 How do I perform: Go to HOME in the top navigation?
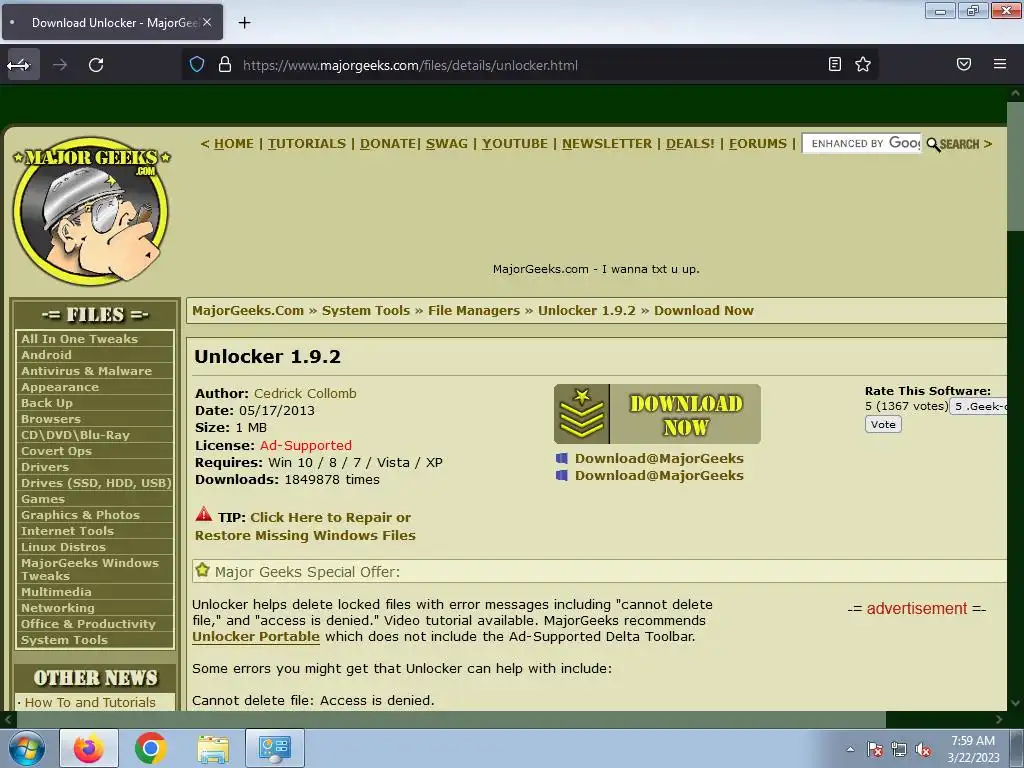click(233, 144)
